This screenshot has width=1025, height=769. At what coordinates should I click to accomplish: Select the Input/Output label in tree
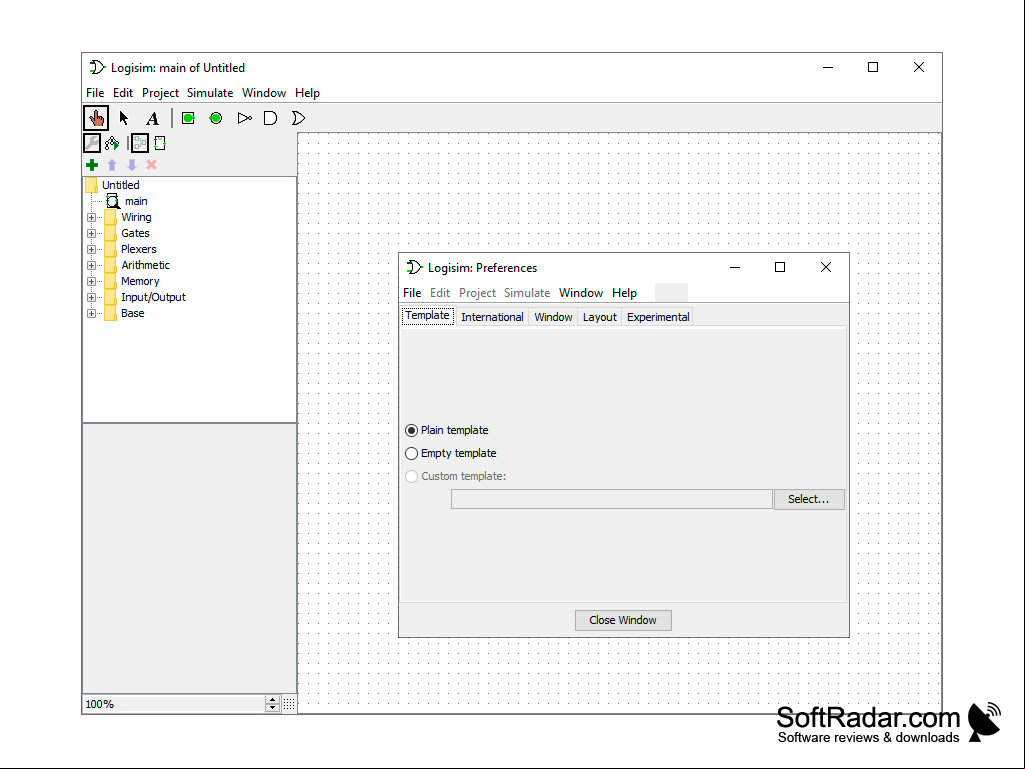tap(153, 298)
